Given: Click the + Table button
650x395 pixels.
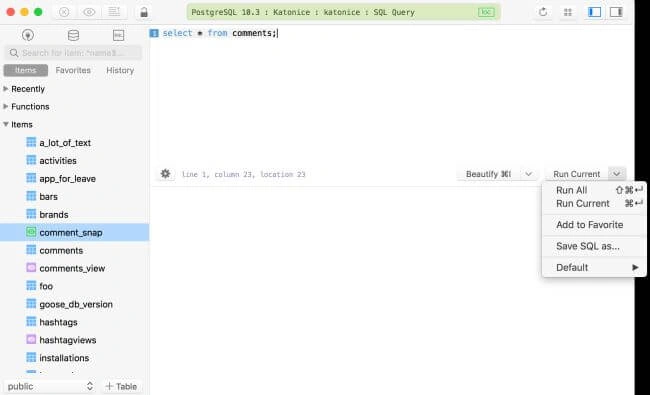Looking at the screenshot, I should pos(121,386).
